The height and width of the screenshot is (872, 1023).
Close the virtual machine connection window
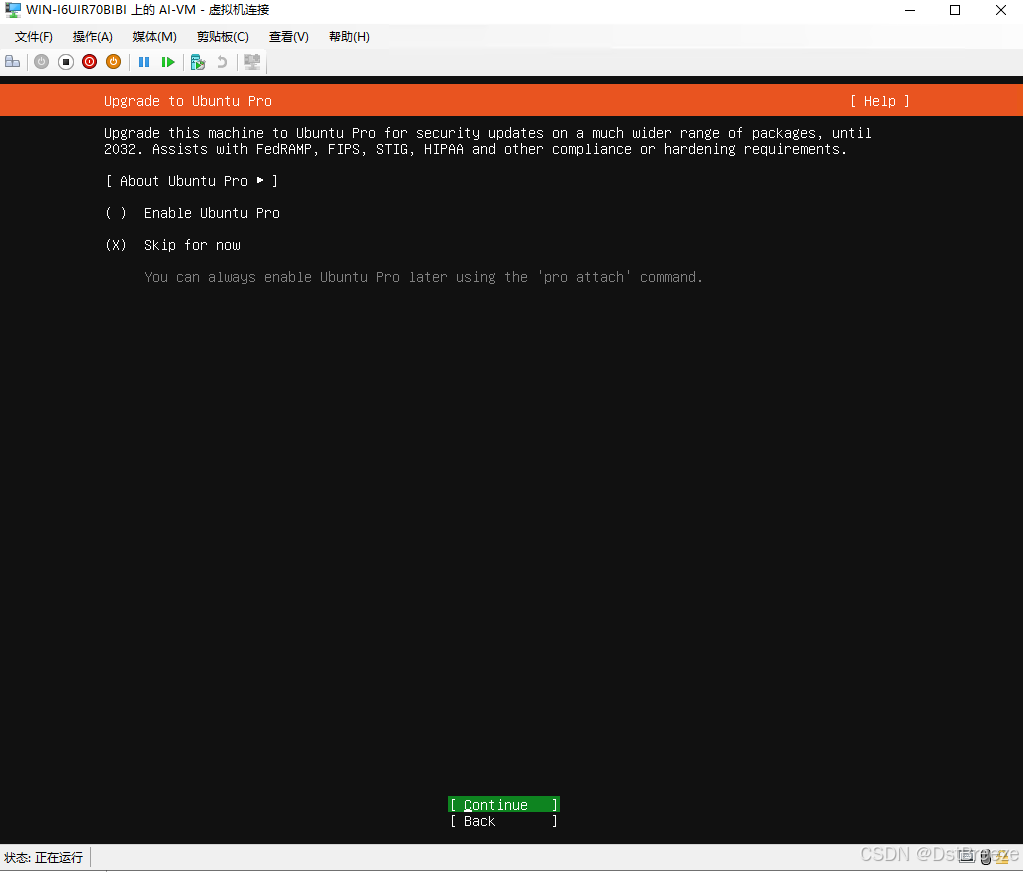(x=1000, y=10)
